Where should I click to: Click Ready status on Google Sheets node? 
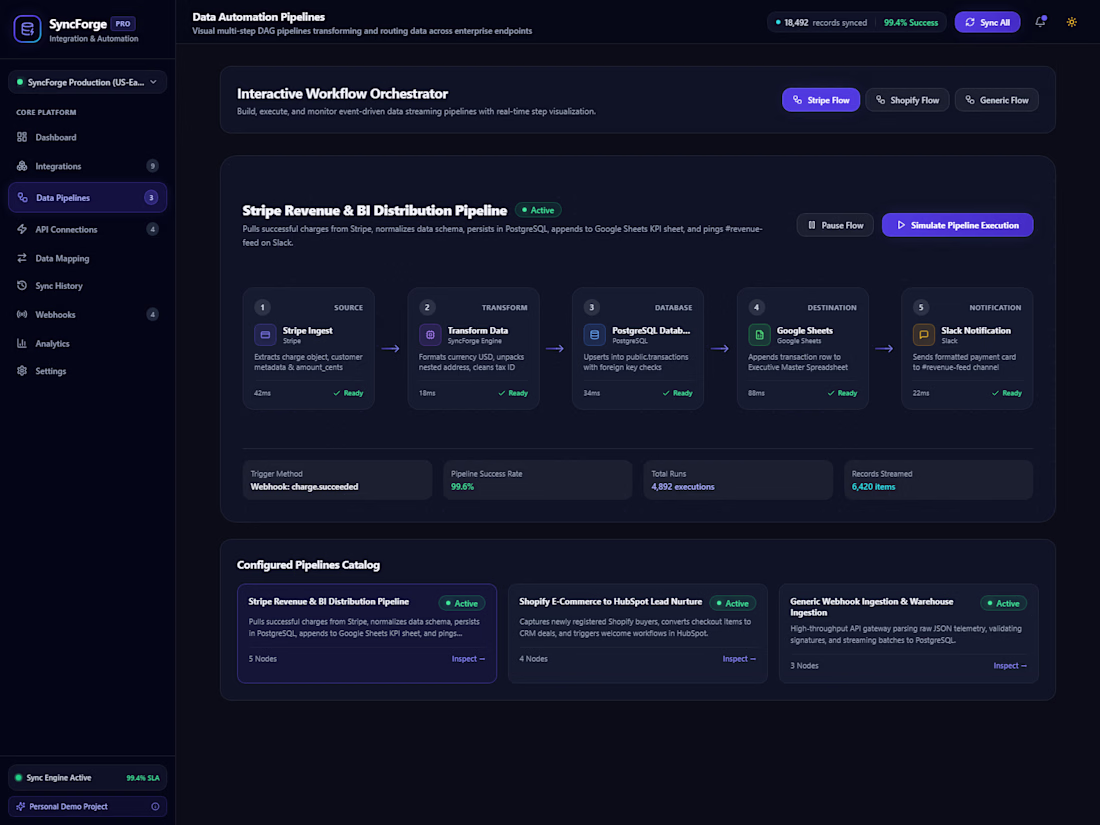pos(842,394)
